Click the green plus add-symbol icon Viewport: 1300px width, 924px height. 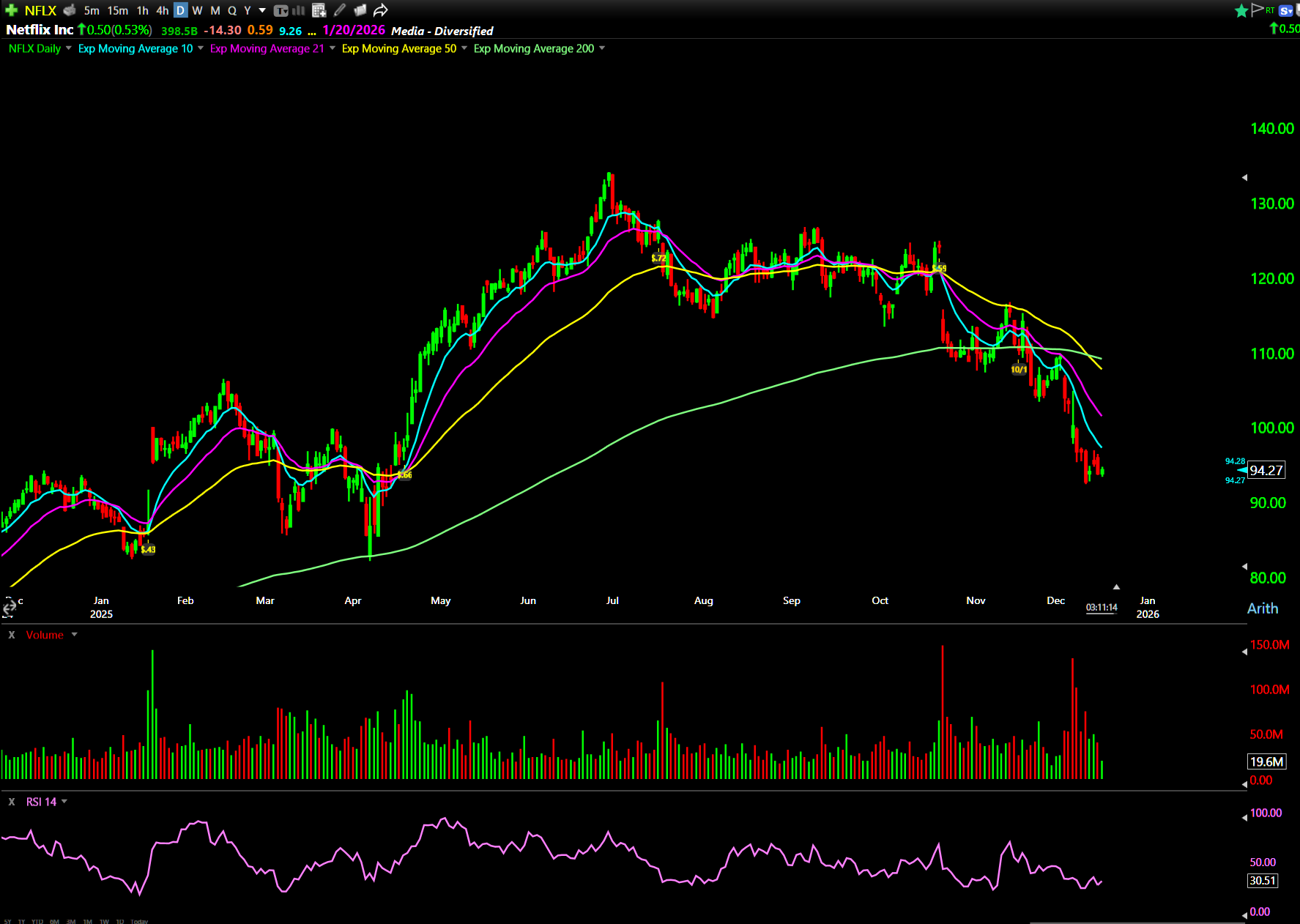(x=11, y=10)
